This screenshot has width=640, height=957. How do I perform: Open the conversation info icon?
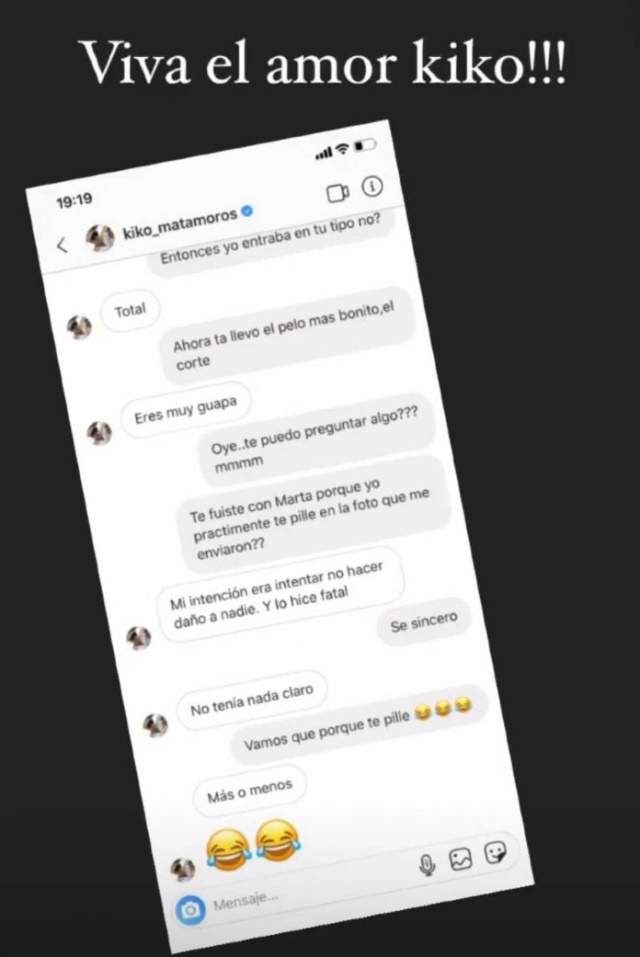373,186
